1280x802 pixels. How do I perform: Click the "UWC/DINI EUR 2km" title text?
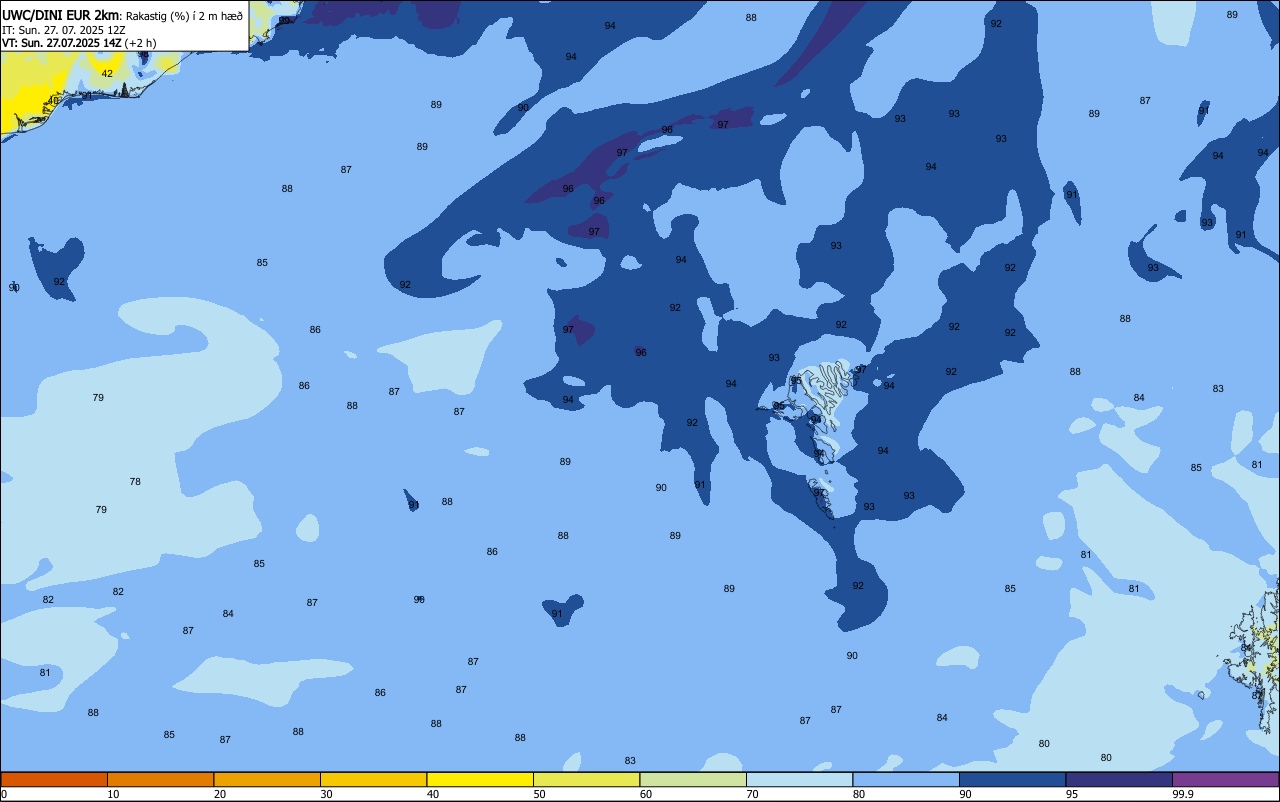[61, 15]
